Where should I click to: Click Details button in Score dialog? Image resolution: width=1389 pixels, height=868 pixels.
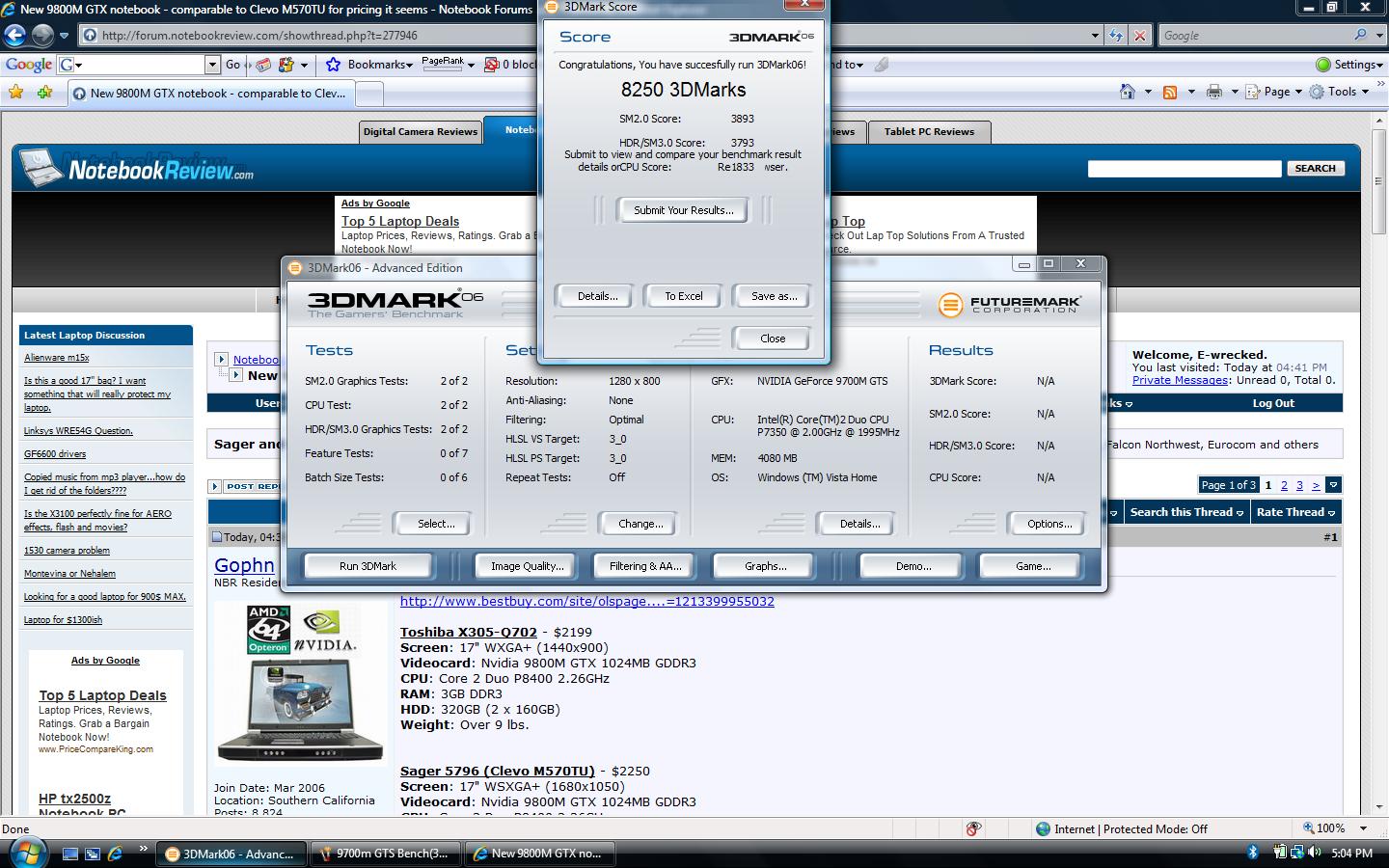point(597,296)
